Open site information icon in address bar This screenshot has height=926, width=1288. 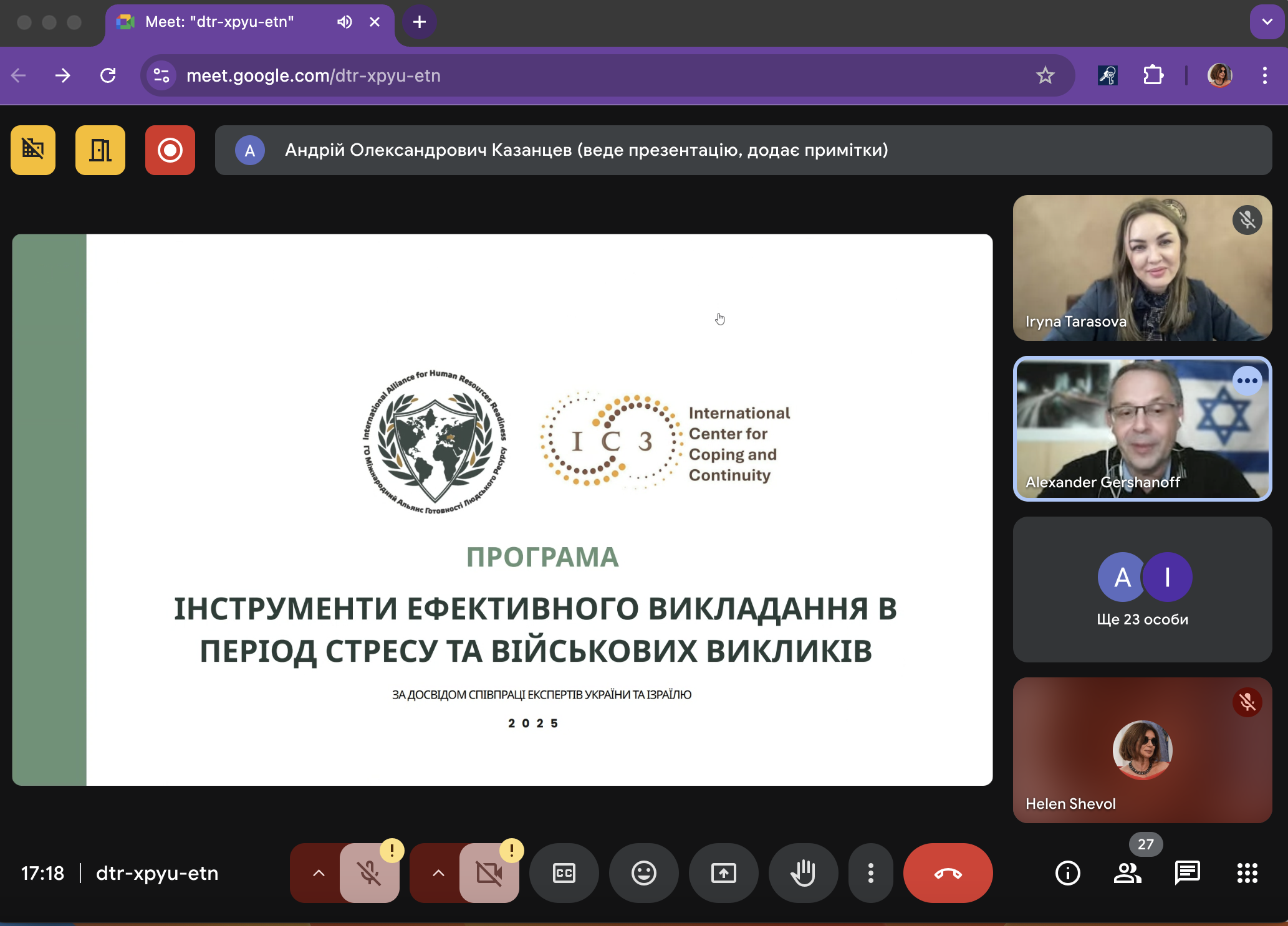pos(161,75)
